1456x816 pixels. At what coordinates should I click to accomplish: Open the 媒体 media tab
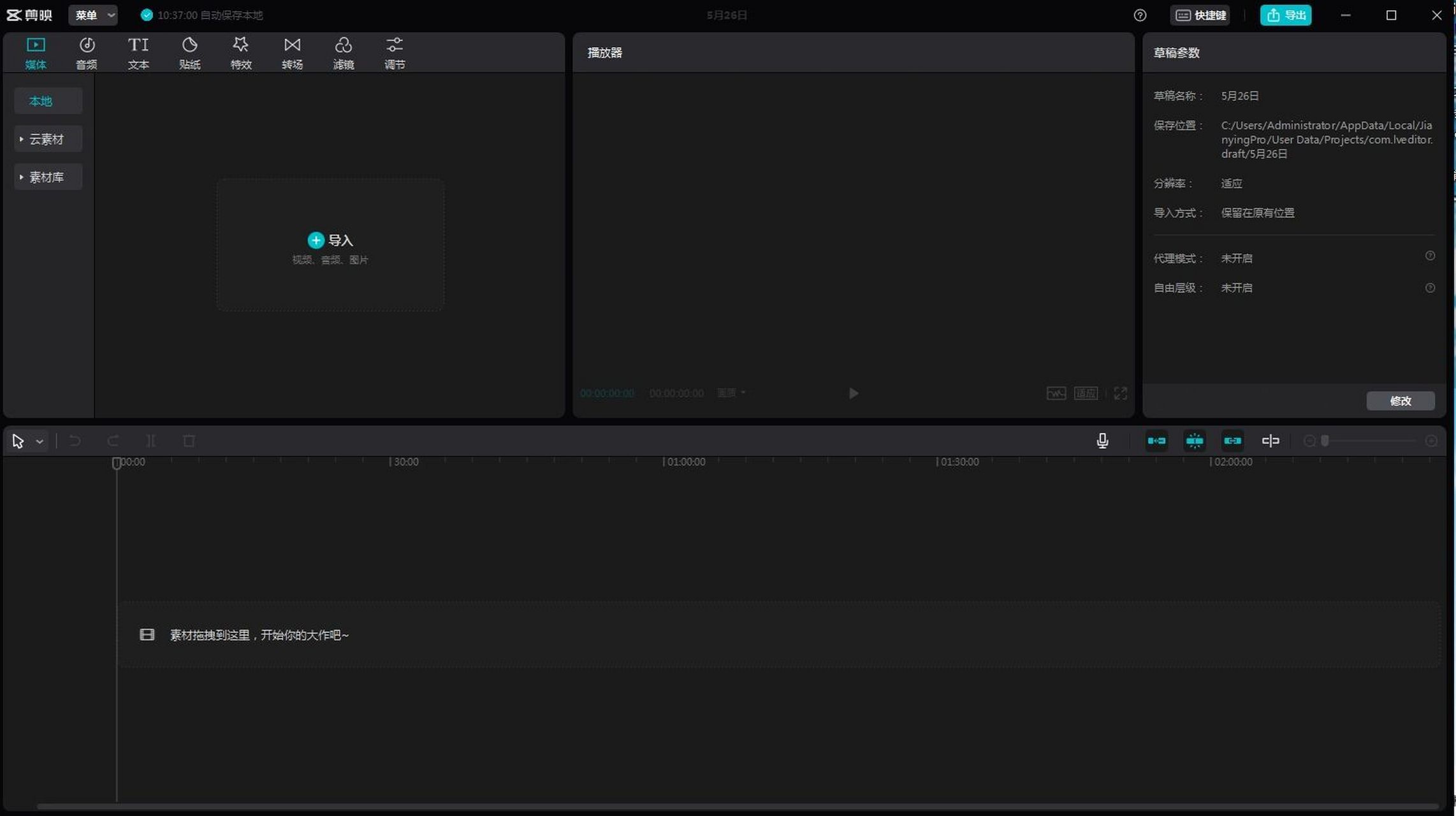tap(36, 54)
